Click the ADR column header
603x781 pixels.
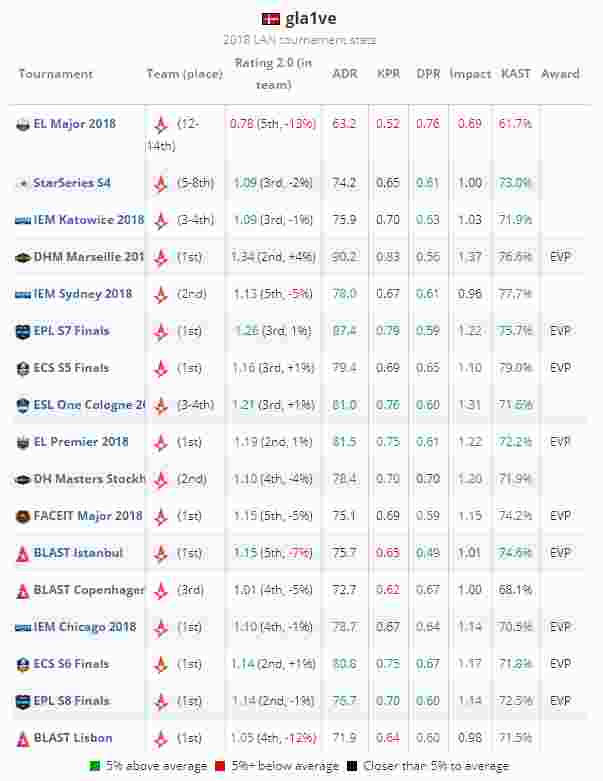[x=344, y=74]
